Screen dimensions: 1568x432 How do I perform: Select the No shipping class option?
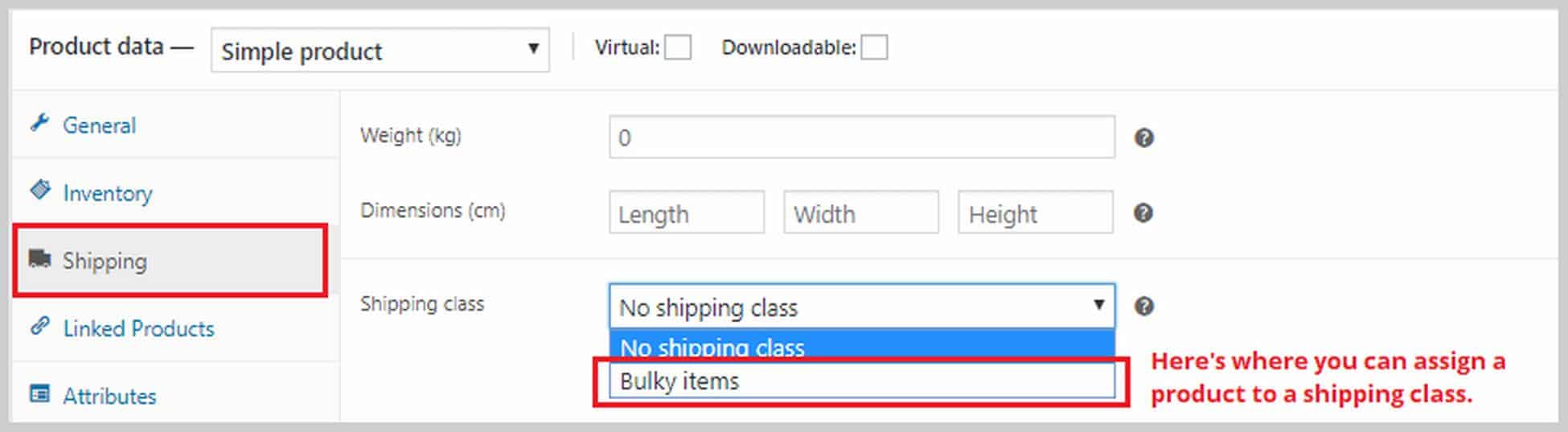(x=862, y=346)
